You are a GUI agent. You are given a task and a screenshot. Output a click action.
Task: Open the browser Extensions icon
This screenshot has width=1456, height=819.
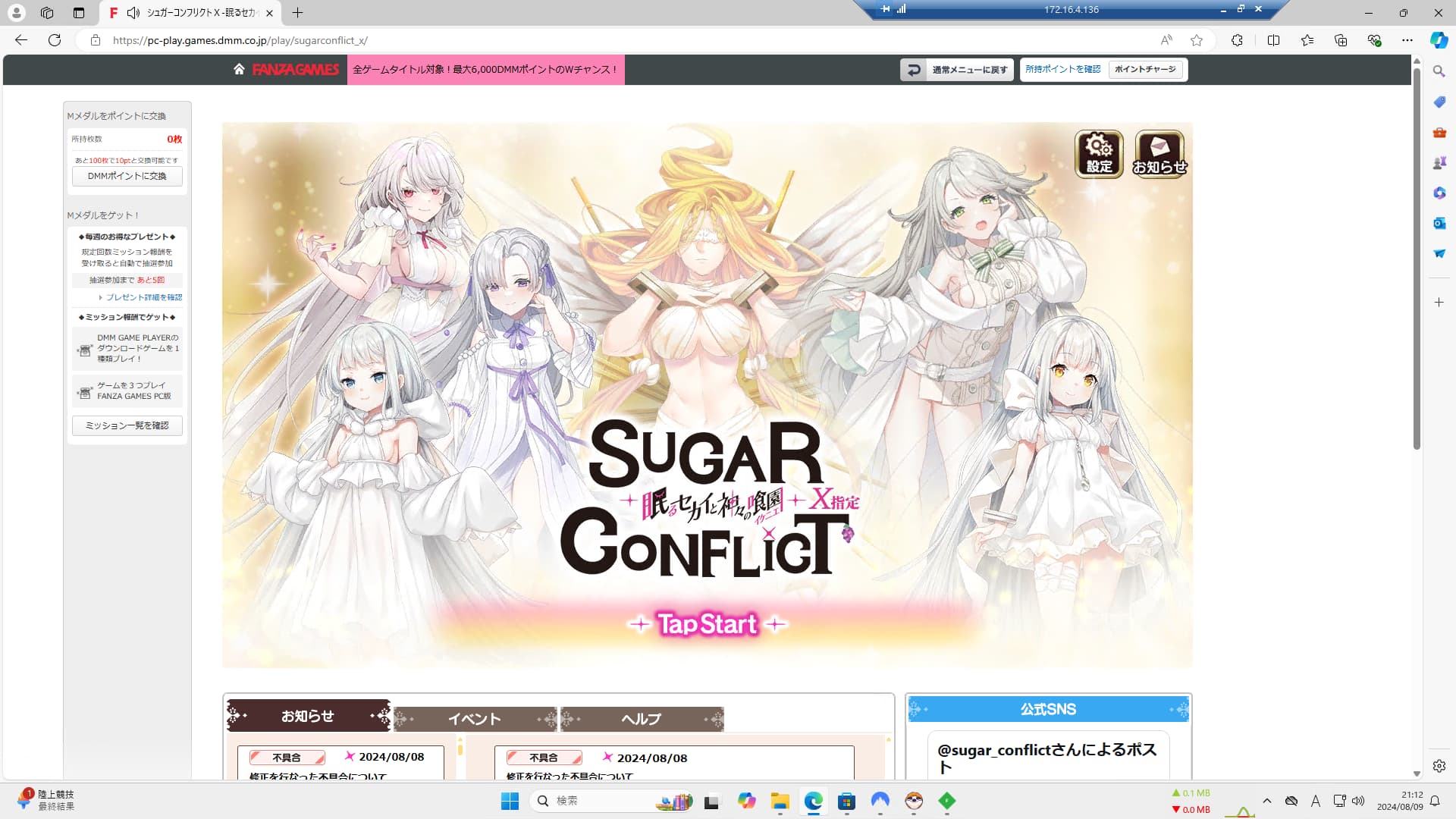(x=1237, y=40)
